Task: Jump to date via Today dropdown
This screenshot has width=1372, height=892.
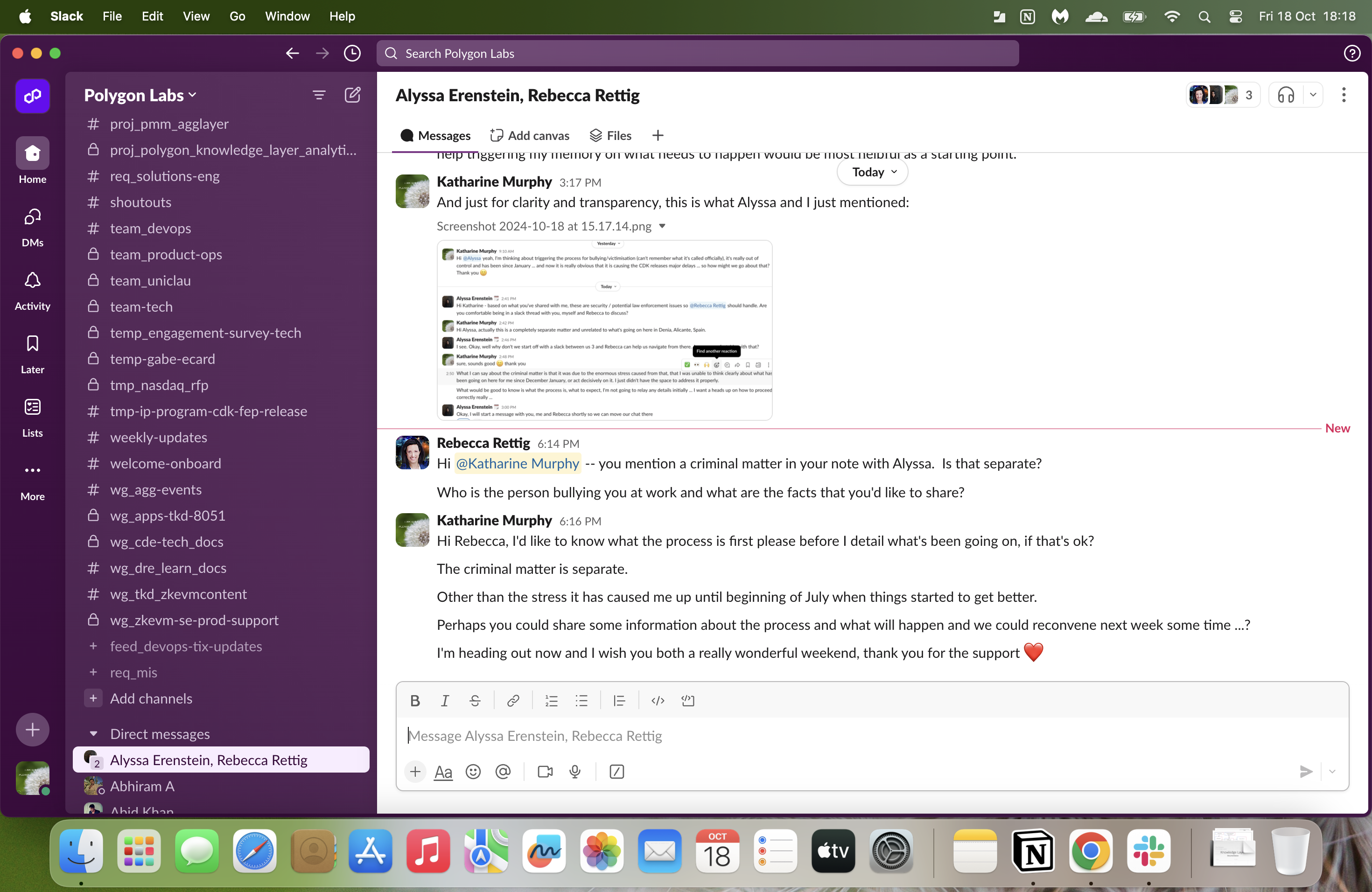Action: coord(872,172)
